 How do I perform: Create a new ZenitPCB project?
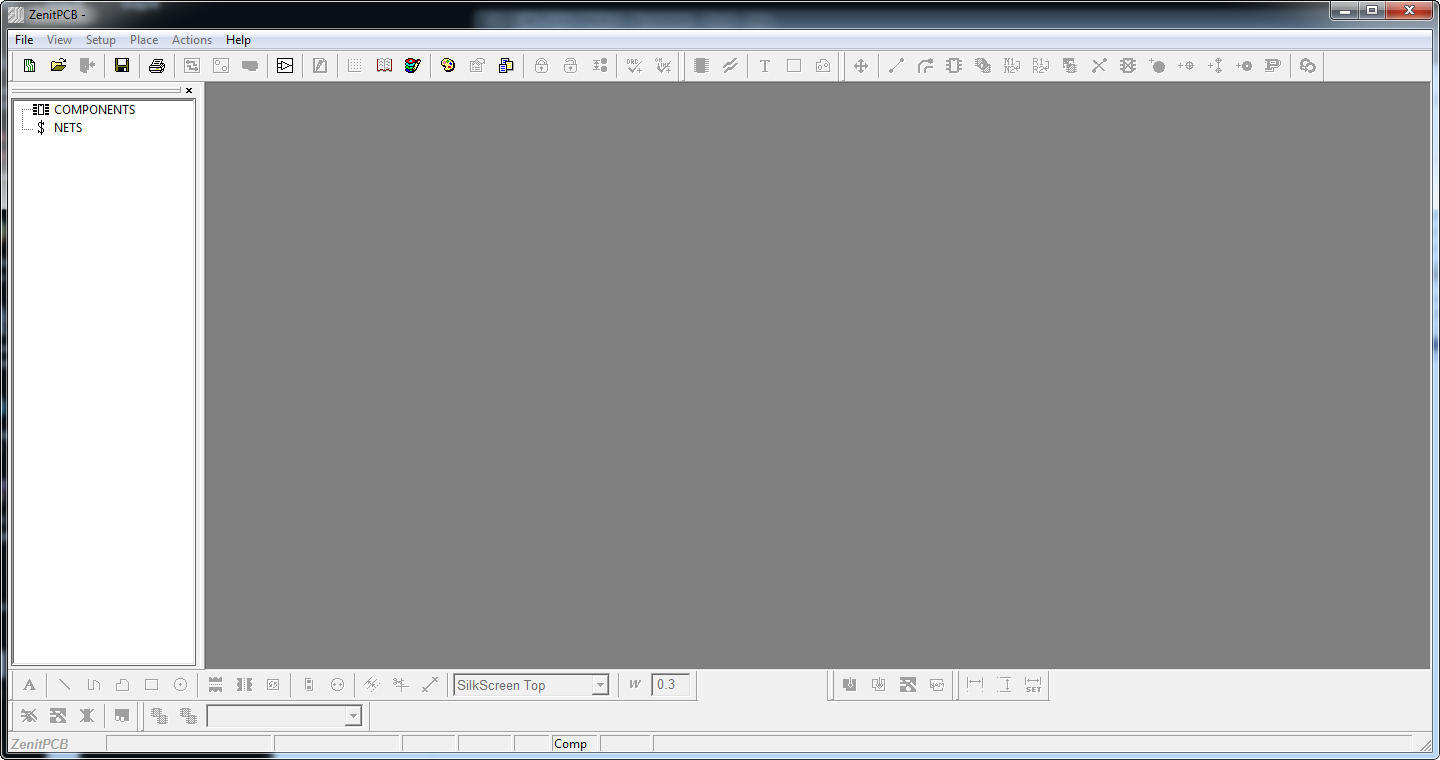[29, 65]
